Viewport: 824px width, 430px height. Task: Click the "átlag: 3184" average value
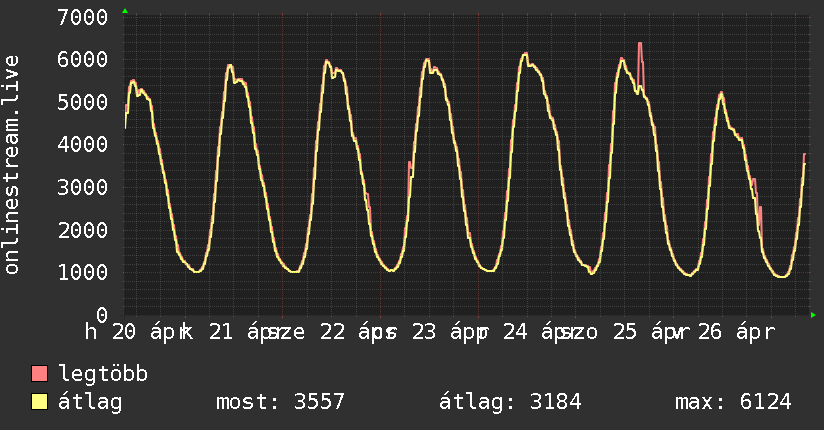coord(510,402)
